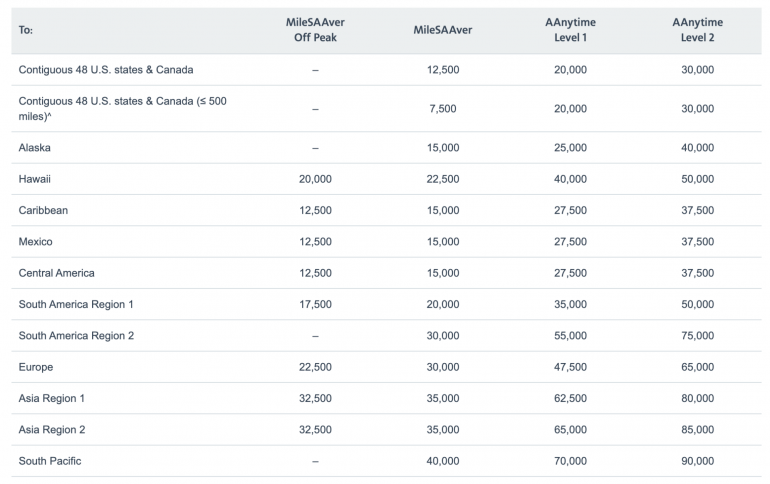The image size is (770, 484).
Task: Select the Caribbean row label
Action: [45, 210]
